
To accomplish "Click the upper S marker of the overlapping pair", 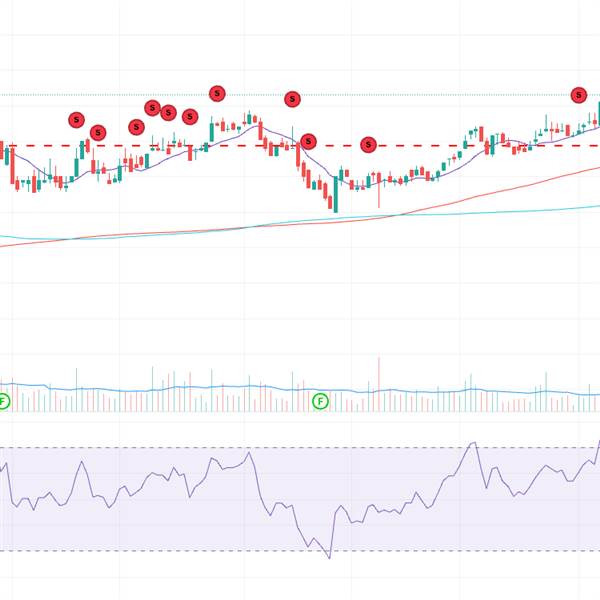I will (x=152, y=108).
